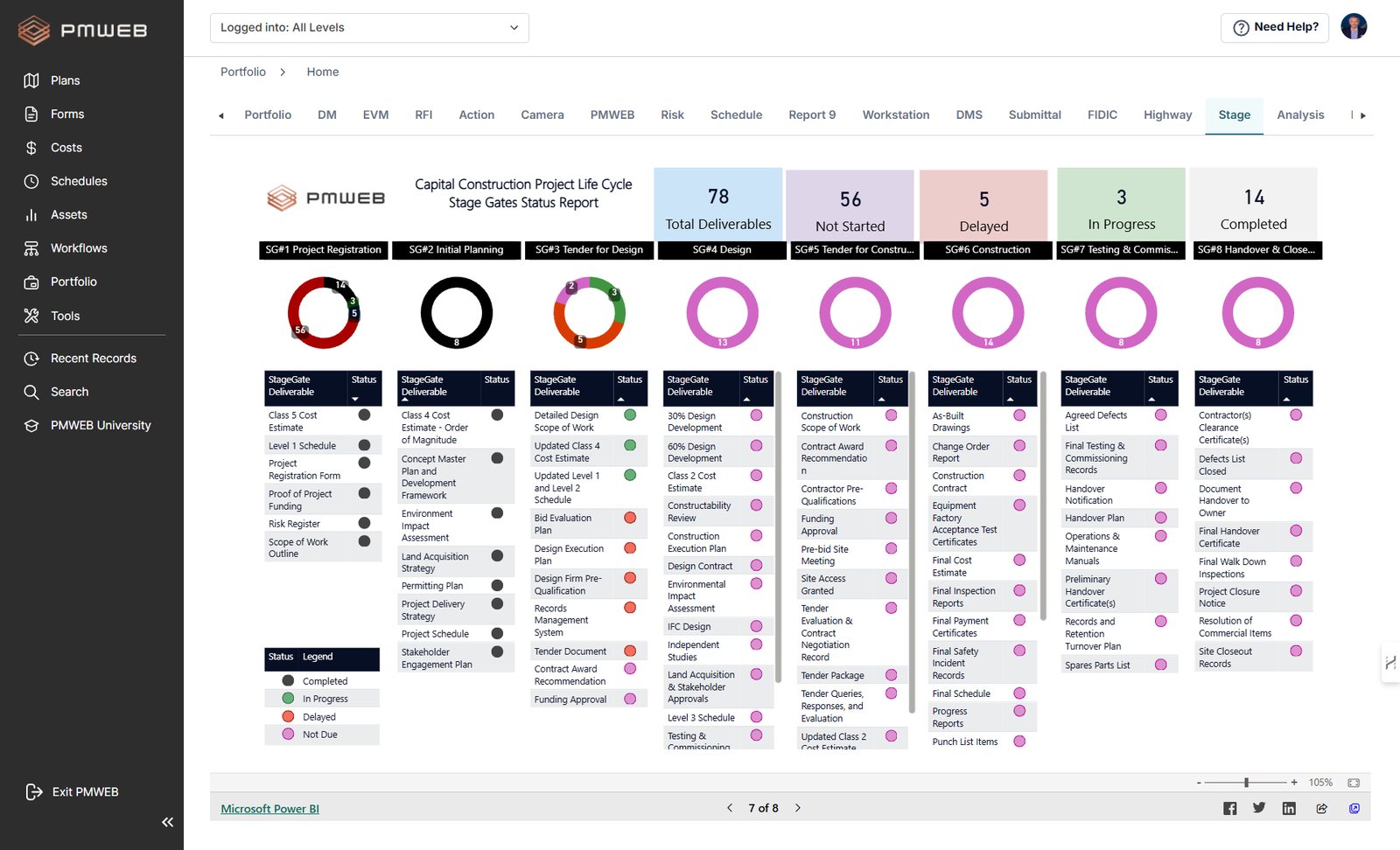Open Forms document icon in sidebar
The image size is (1400, 850).
[31, 114]
